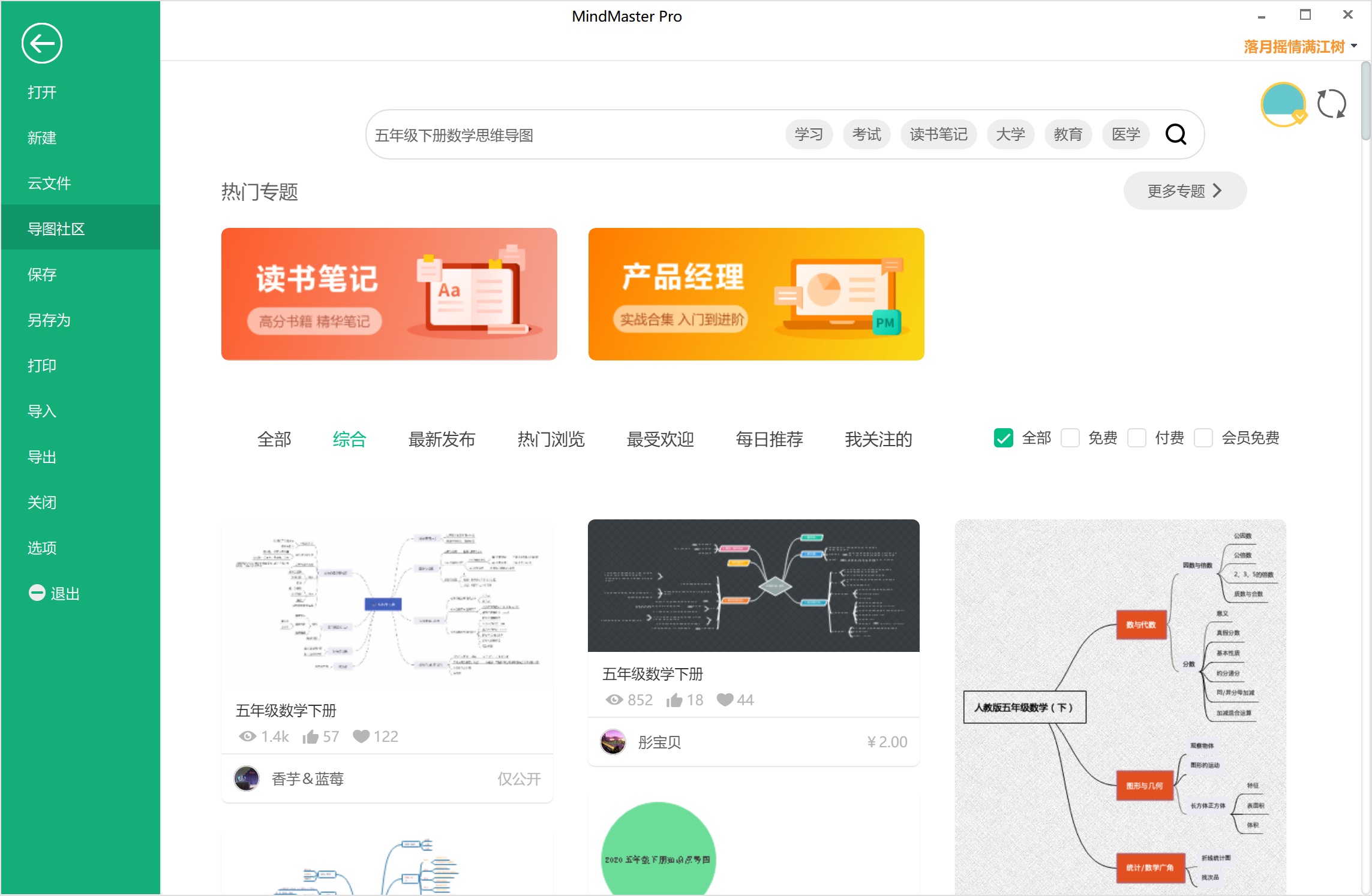Image resolution: width=1372 pixels, height=896 pixels.
Task: Open the dark 五年级数学下册 mind map thumbnail
Action: point(753,585)
